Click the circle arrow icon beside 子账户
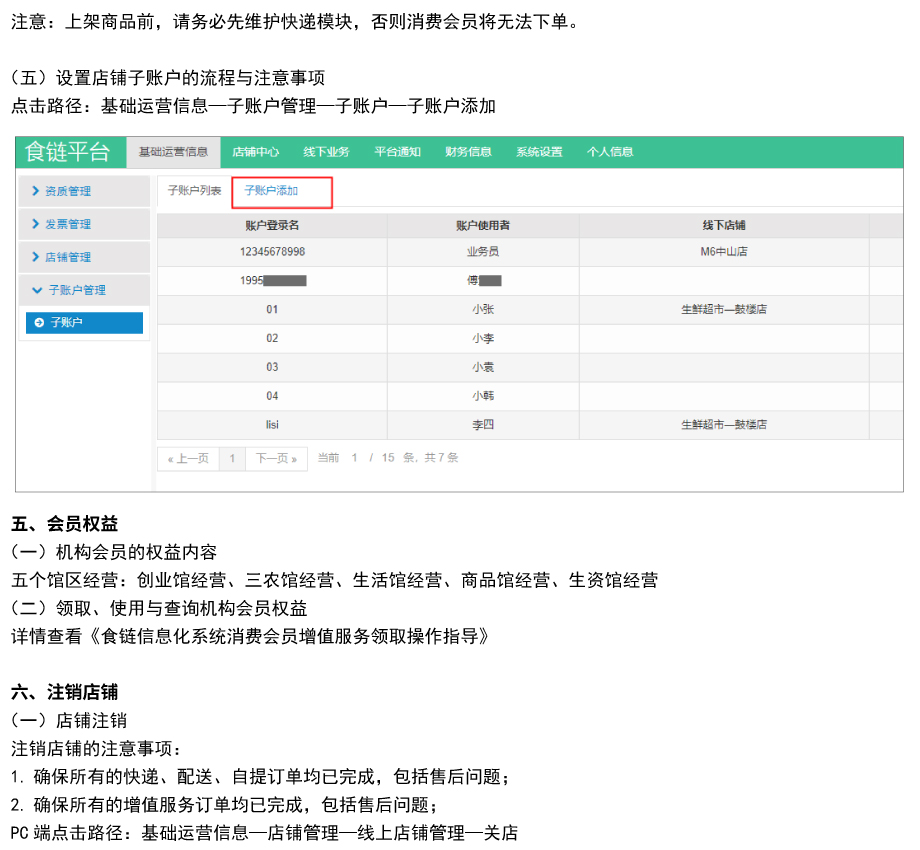Viewport: 920px width, 850px height. click(x=39, y=323)
